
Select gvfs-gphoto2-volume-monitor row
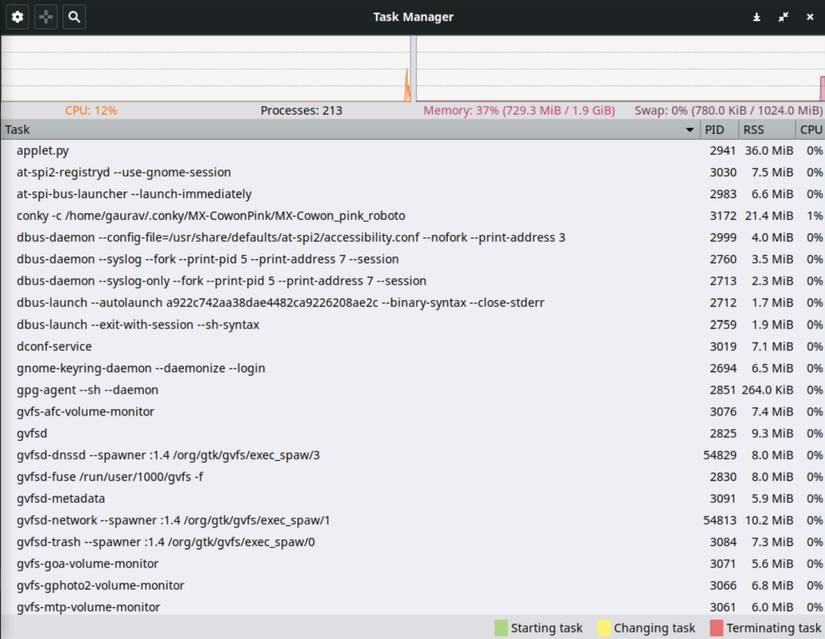click(412, 586)
